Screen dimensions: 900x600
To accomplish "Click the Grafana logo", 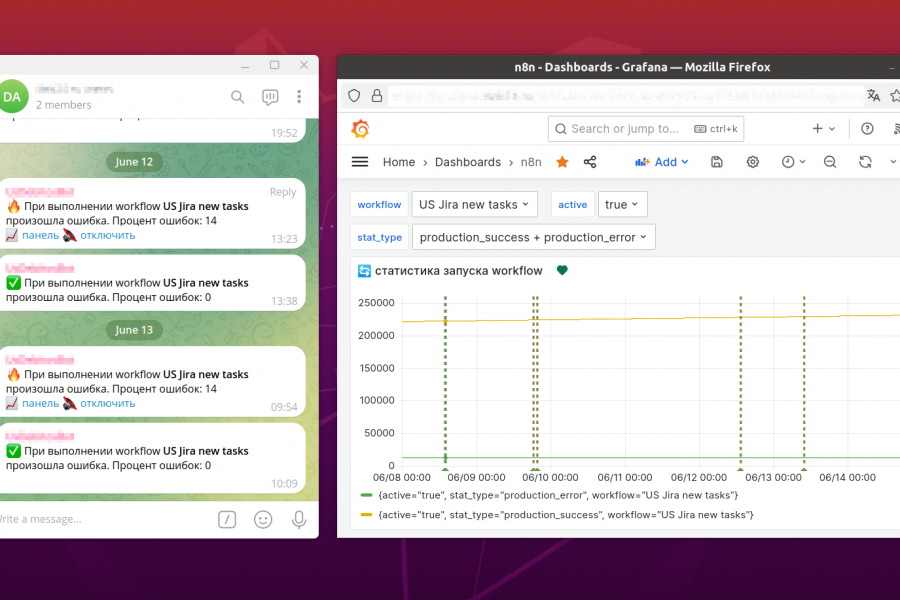I will coord(360,129).
